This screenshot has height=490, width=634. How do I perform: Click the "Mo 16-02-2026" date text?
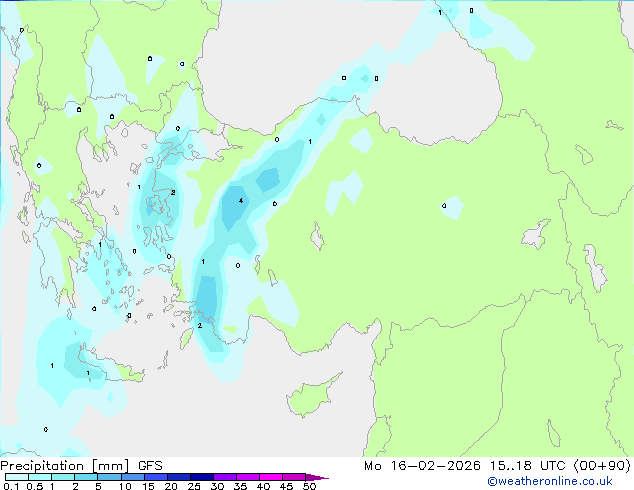[422, 466]
